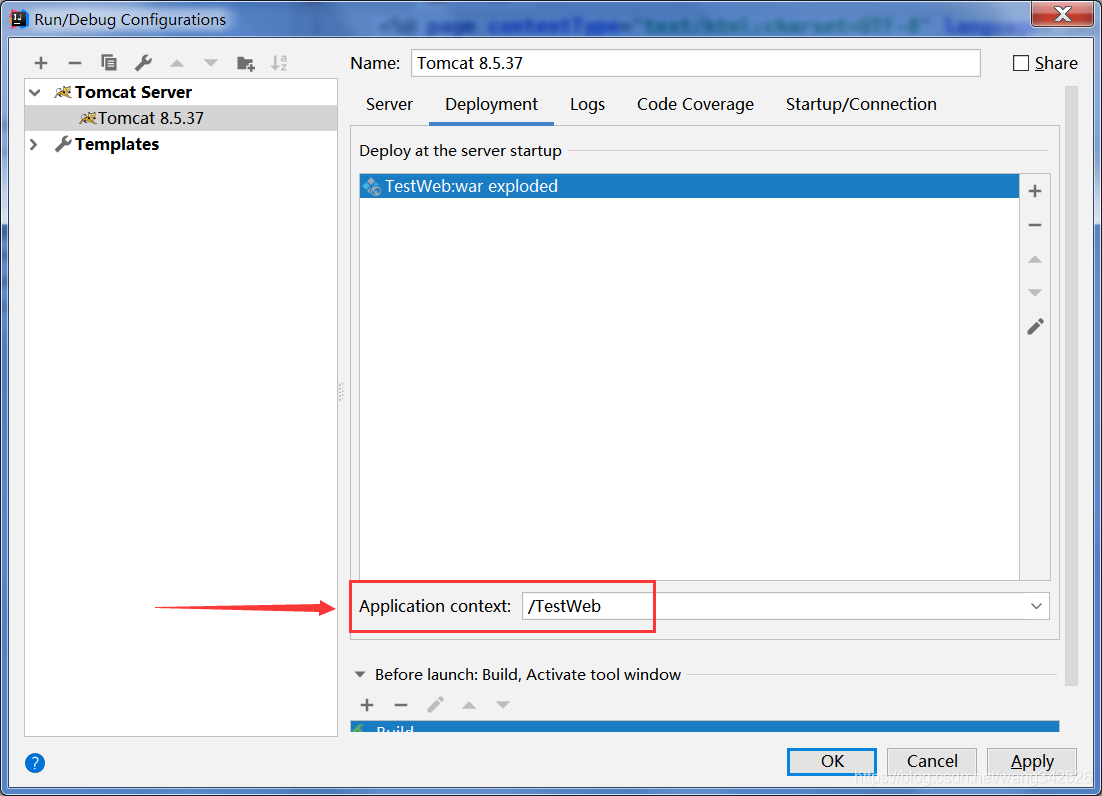Close the Run/Debug Configurations dialog
This screenshot has width=1102, height=796.
click(1063, 13)
